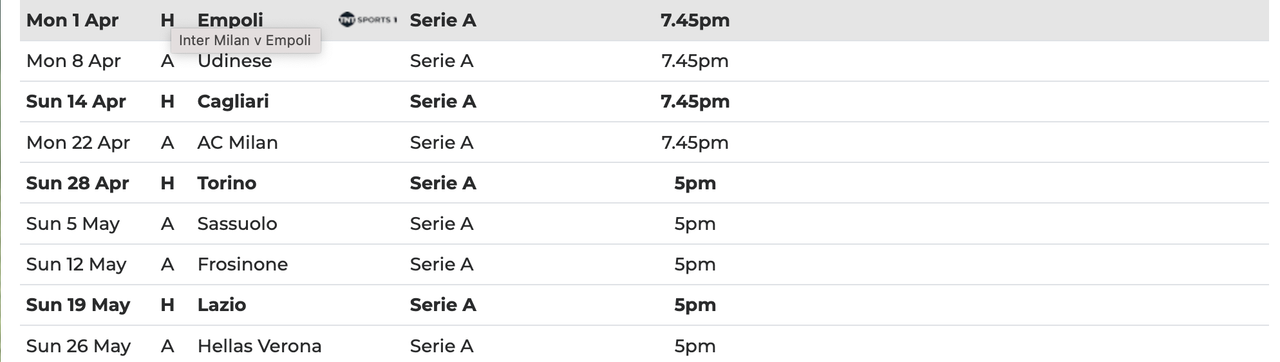This screenshot has height=362, width=1280.
Task: Click Serie A in the Lazio row
Action: [443, 305]
